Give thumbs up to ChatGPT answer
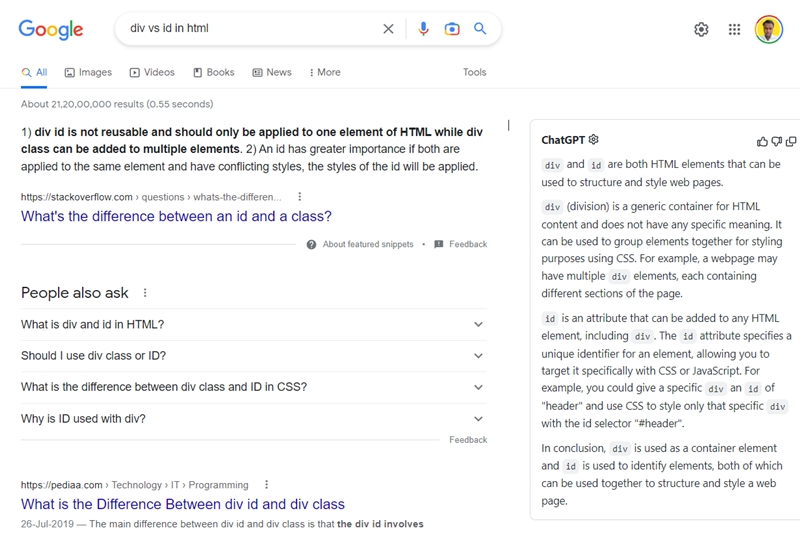 point(762,142)
